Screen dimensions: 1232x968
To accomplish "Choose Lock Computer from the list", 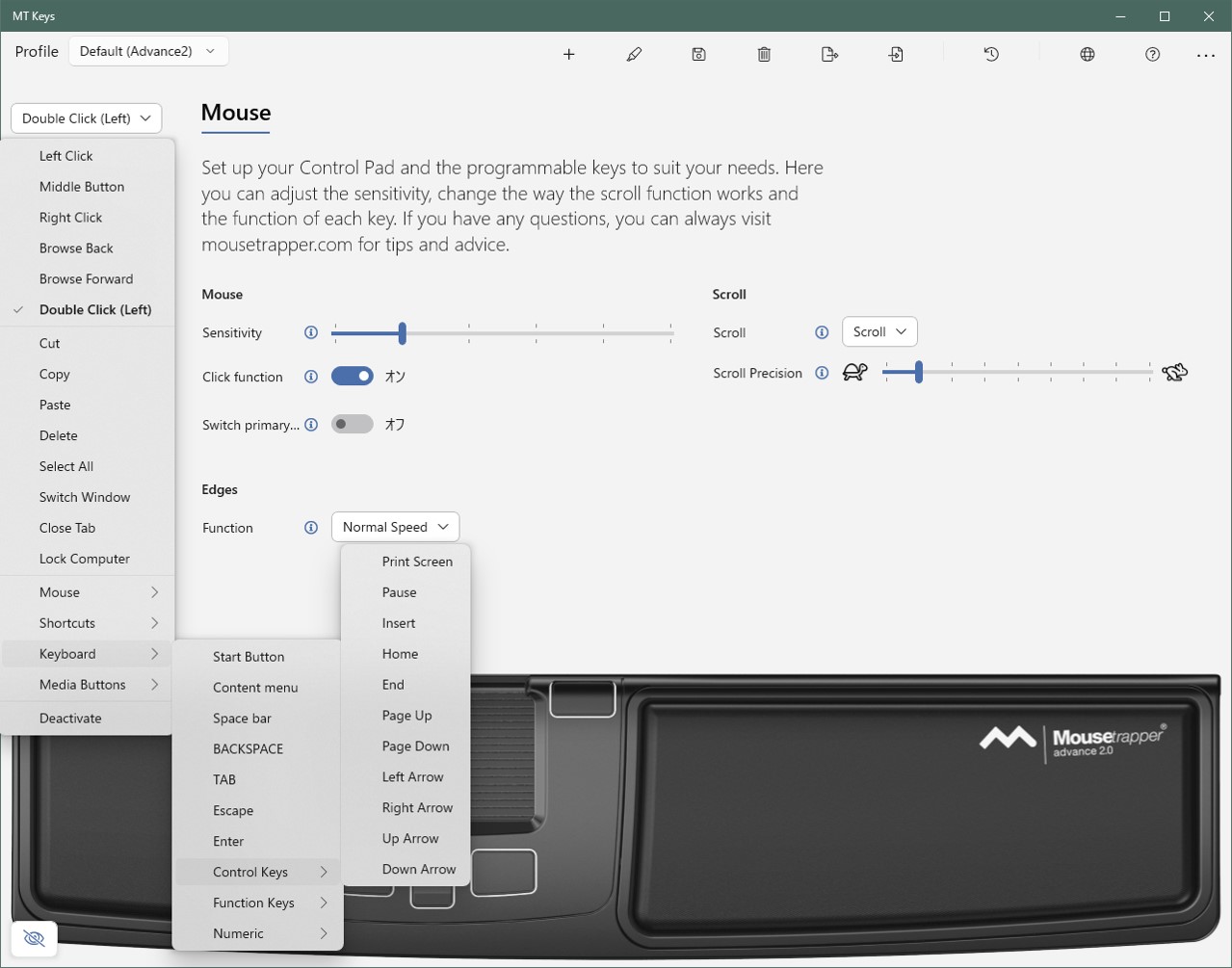I will click(x=88, y=559).
